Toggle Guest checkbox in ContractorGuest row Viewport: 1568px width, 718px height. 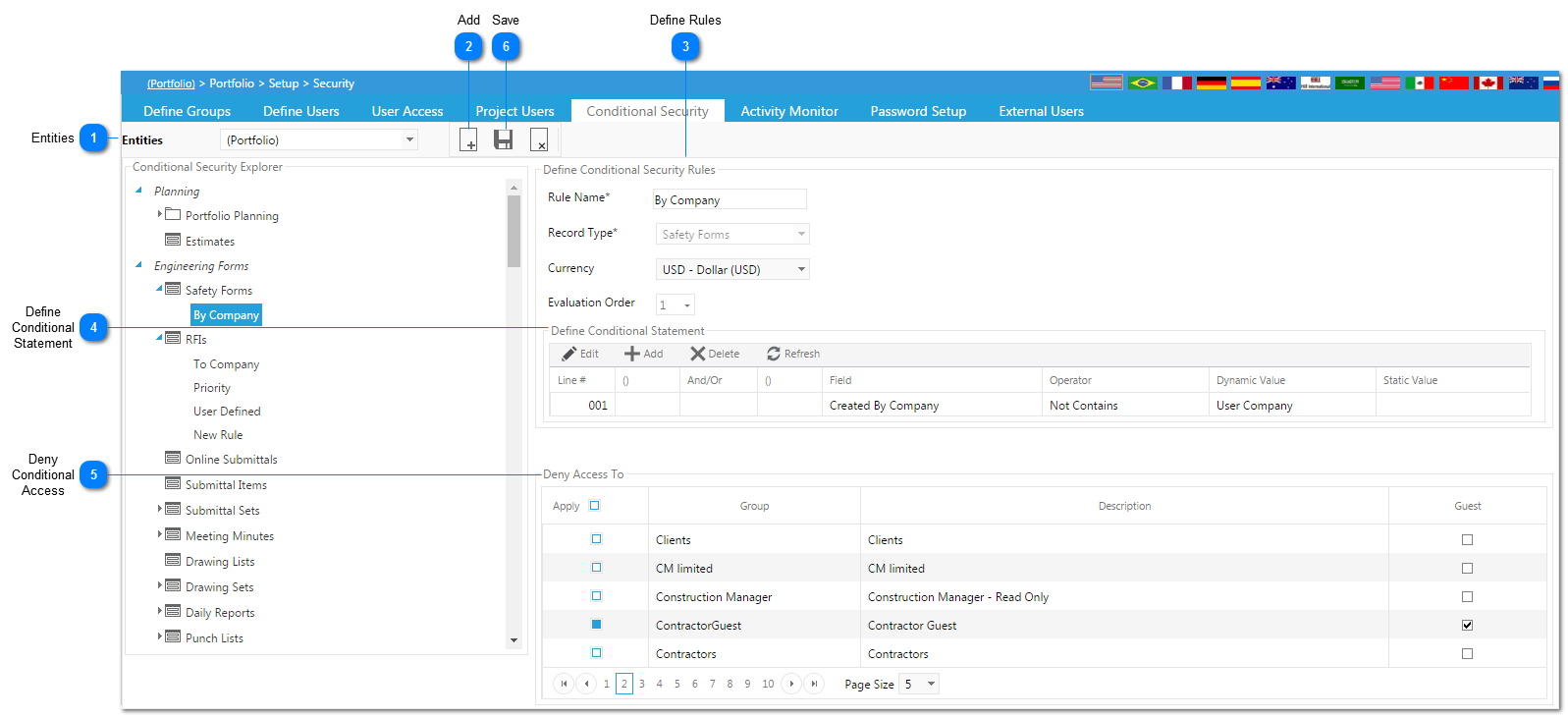pyautogui.click(x=1467, y=626)
